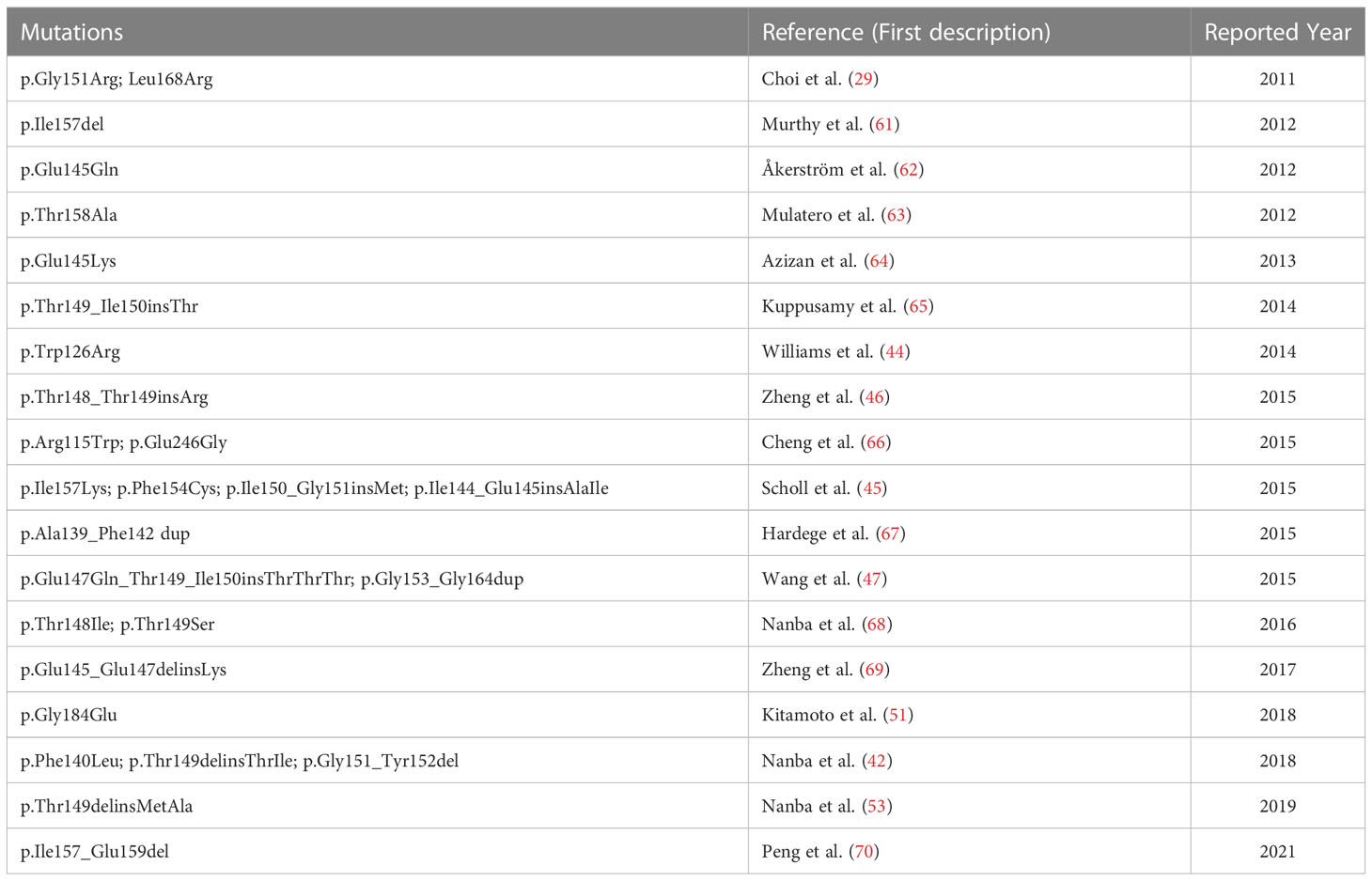Click year 2016 in the Nanba row
The width and height of the screenshot is (1372, 881).
coord(1278,625)
